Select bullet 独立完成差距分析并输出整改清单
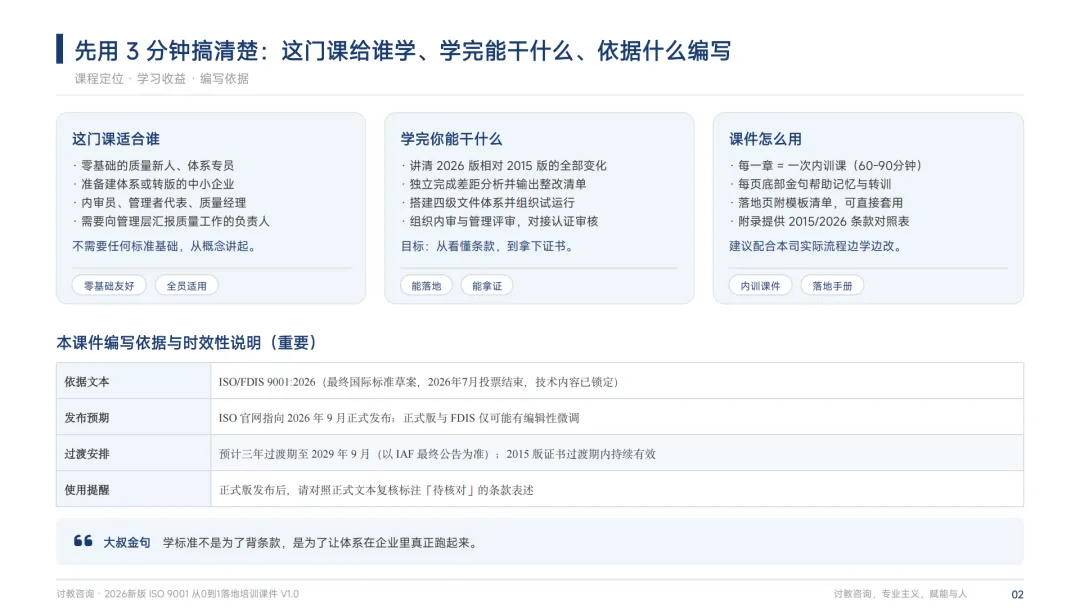Image resolution: width=1080 pixels, height=608 pixels. tap(494, 185)
